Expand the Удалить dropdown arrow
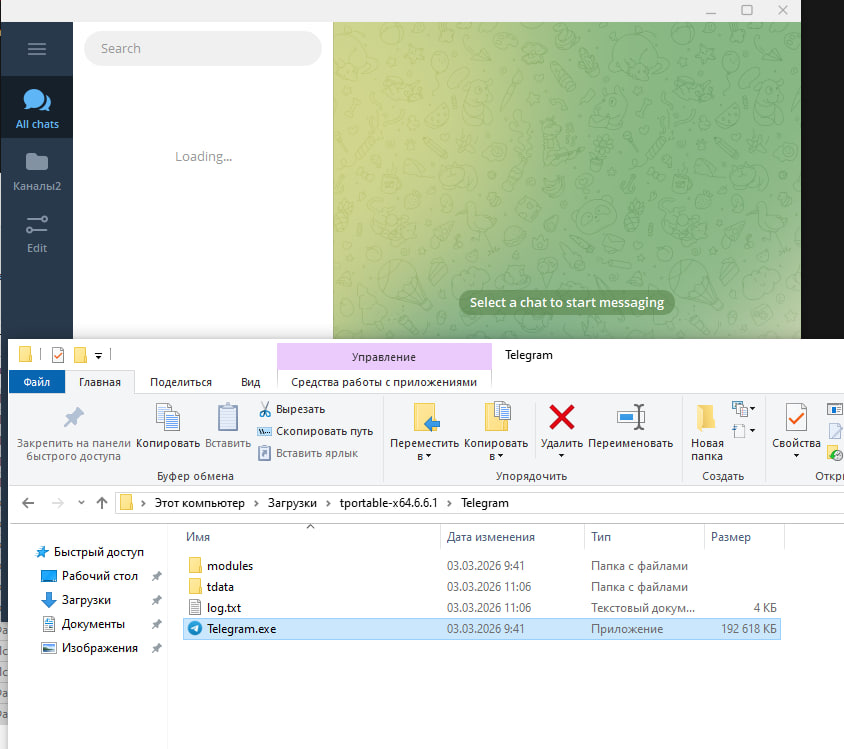The image size is (844, 749). (561, 456)
